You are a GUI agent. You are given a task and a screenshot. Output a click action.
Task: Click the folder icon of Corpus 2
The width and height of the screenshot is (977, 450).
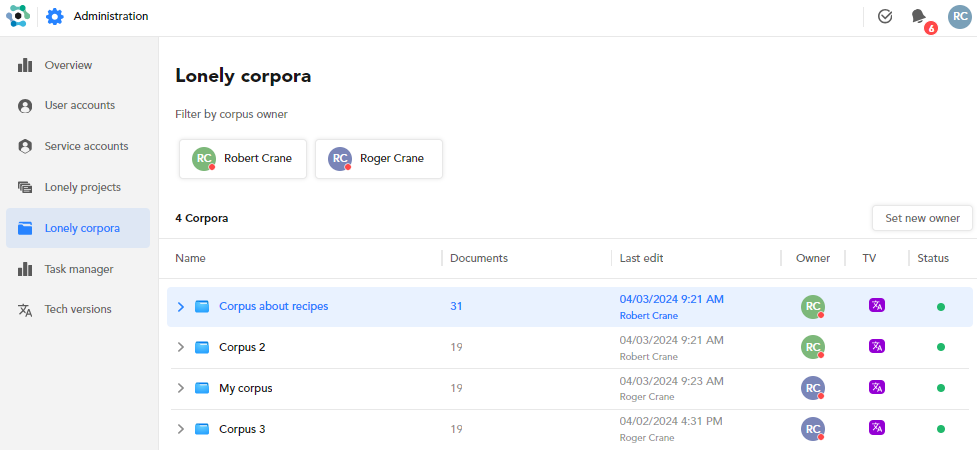(202, 347)
